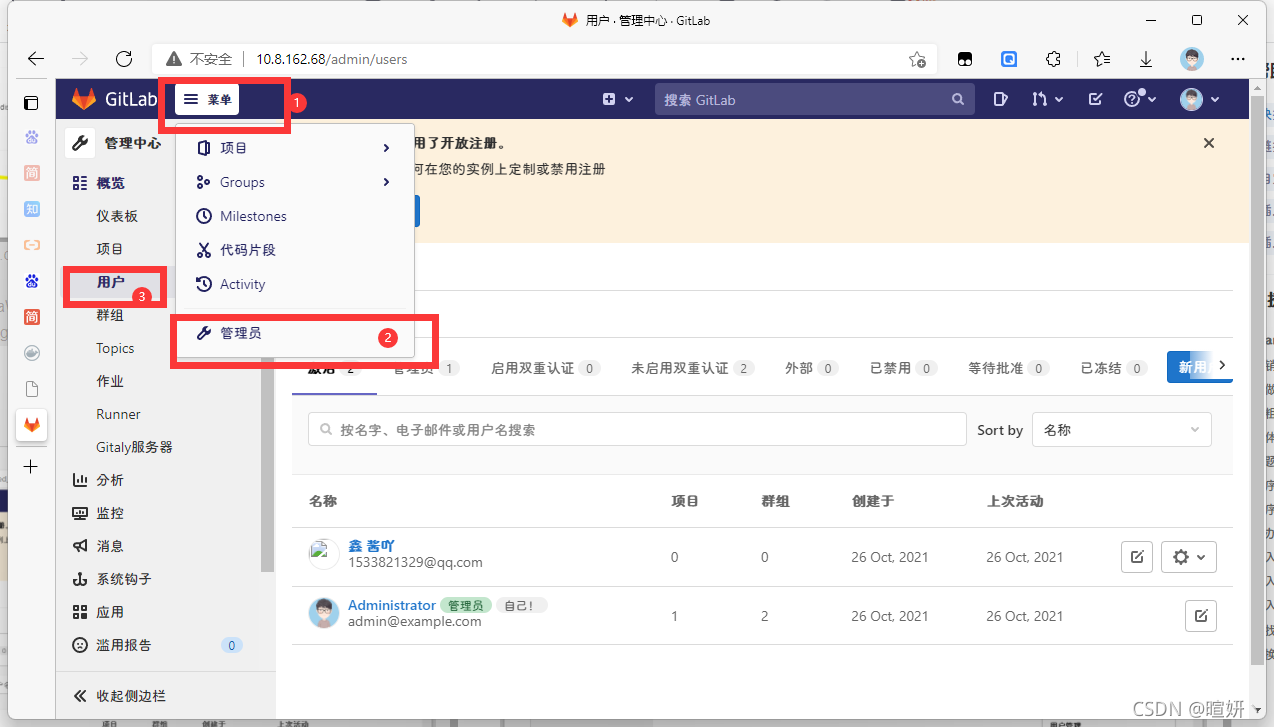
Task: Switch to the 启用双重认证 tab
Action: coord(545,368)
